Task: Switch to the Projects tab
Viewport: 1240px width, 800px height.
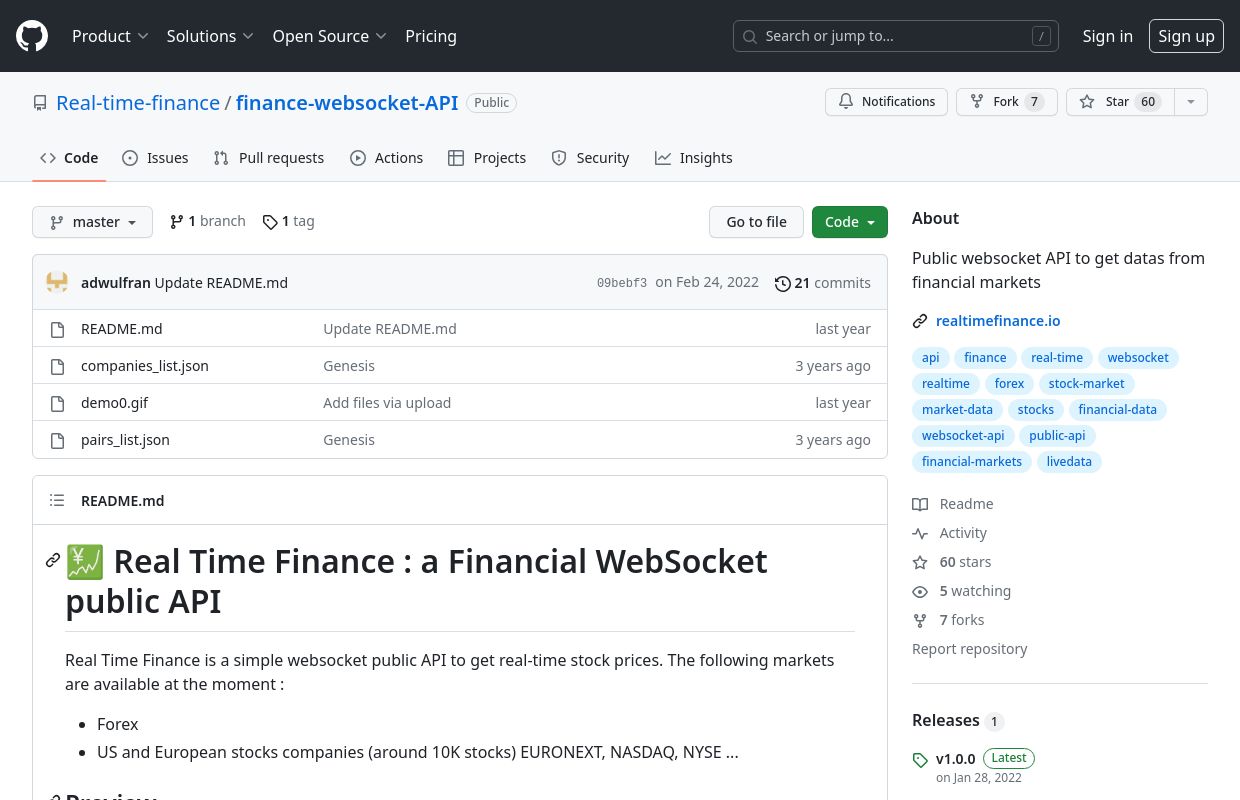Action: (x=487, y=158)
